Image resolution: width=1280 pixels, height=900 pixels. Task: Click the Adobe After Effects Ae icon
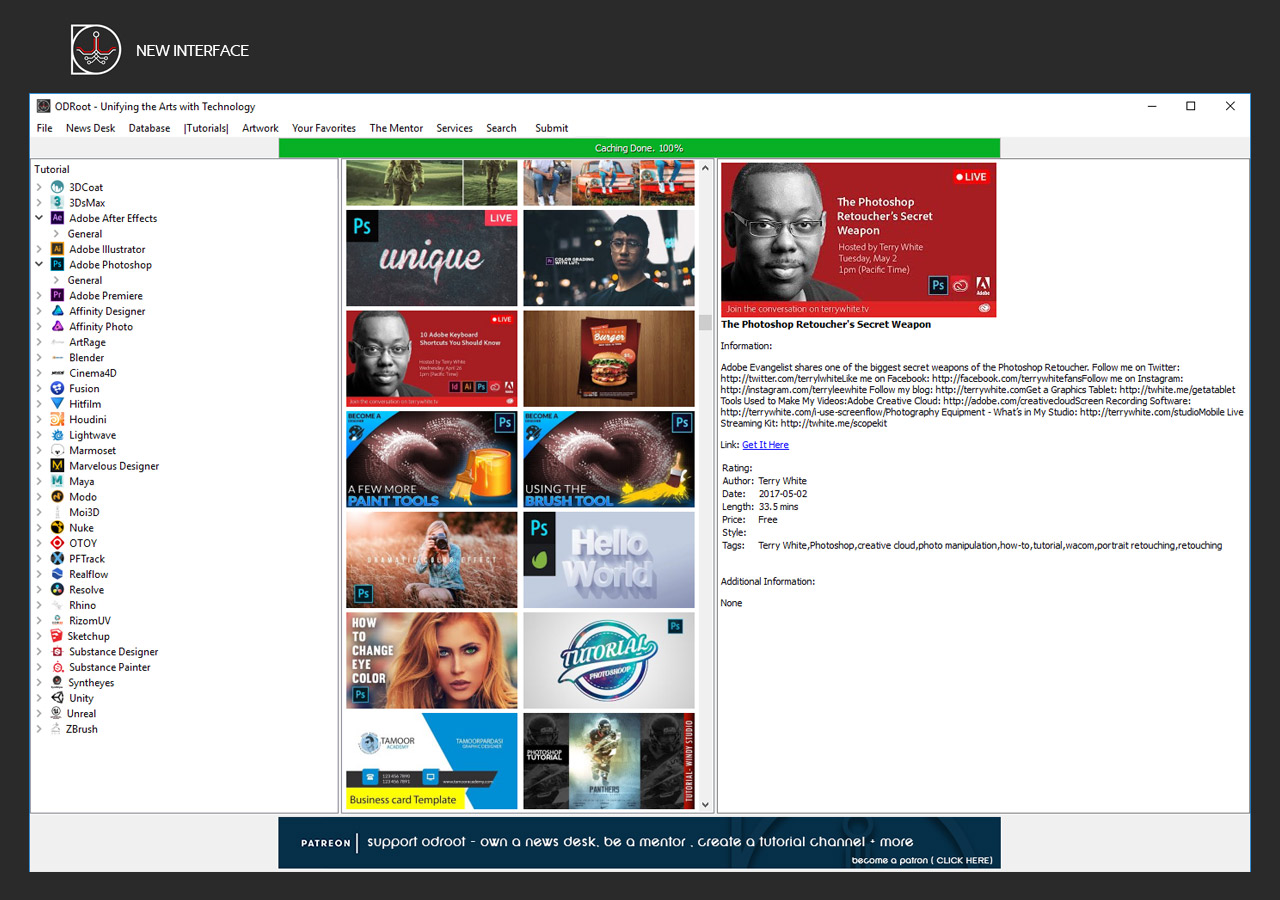(x=58, y=218)
